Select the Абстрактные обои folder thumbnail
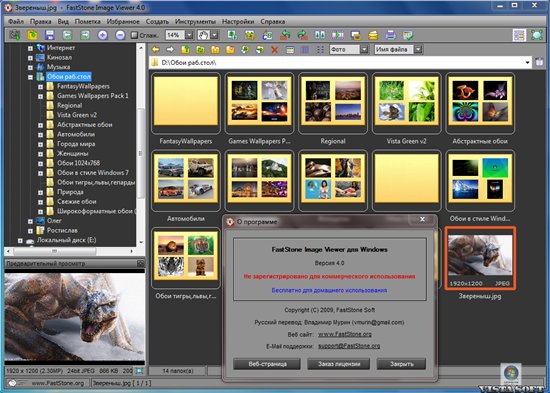 coord(480,103)
